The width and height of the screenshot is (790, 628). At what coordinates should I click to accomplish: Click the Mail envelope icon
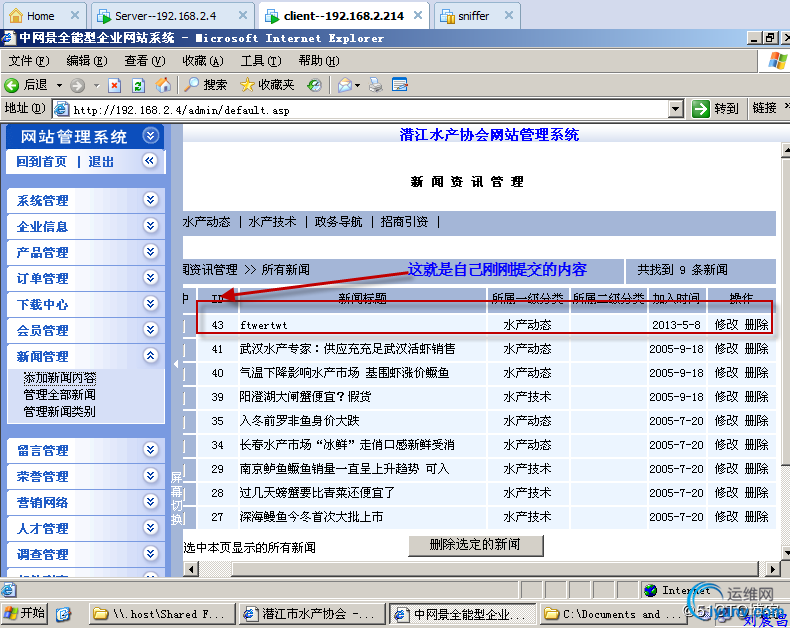point(345,85)
